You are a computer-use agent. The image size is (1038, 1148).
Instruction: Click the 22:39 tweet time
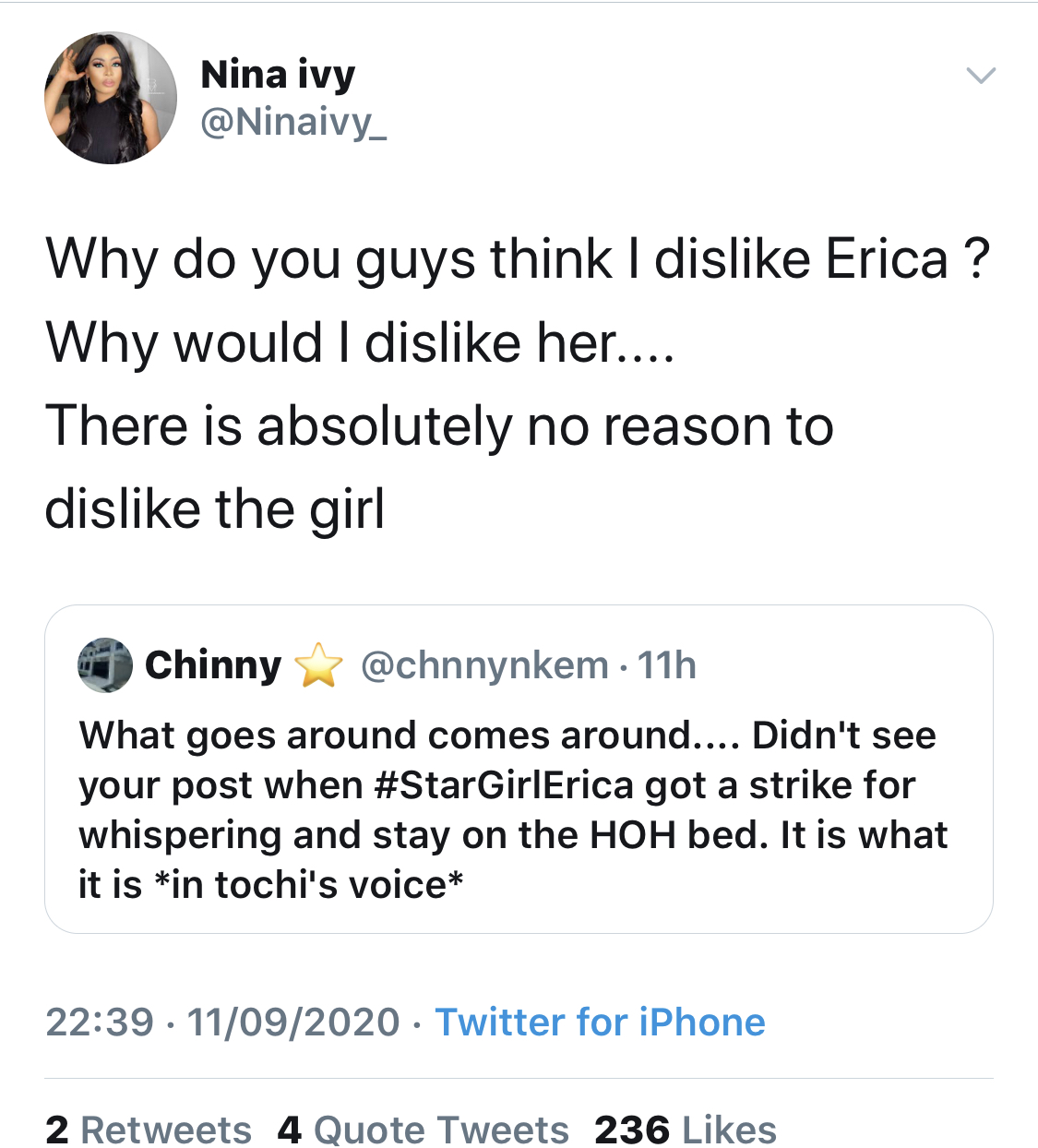[x=100, y=1022]
